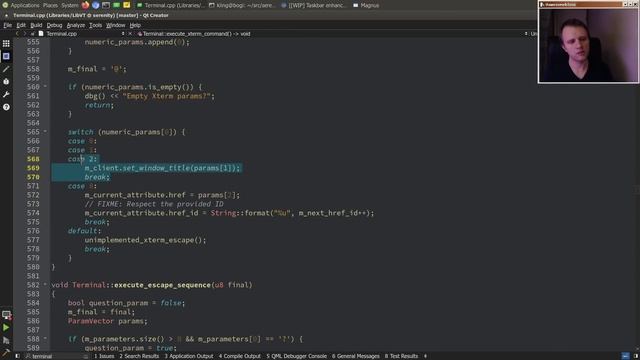Open the Build menu

[36, 25]
